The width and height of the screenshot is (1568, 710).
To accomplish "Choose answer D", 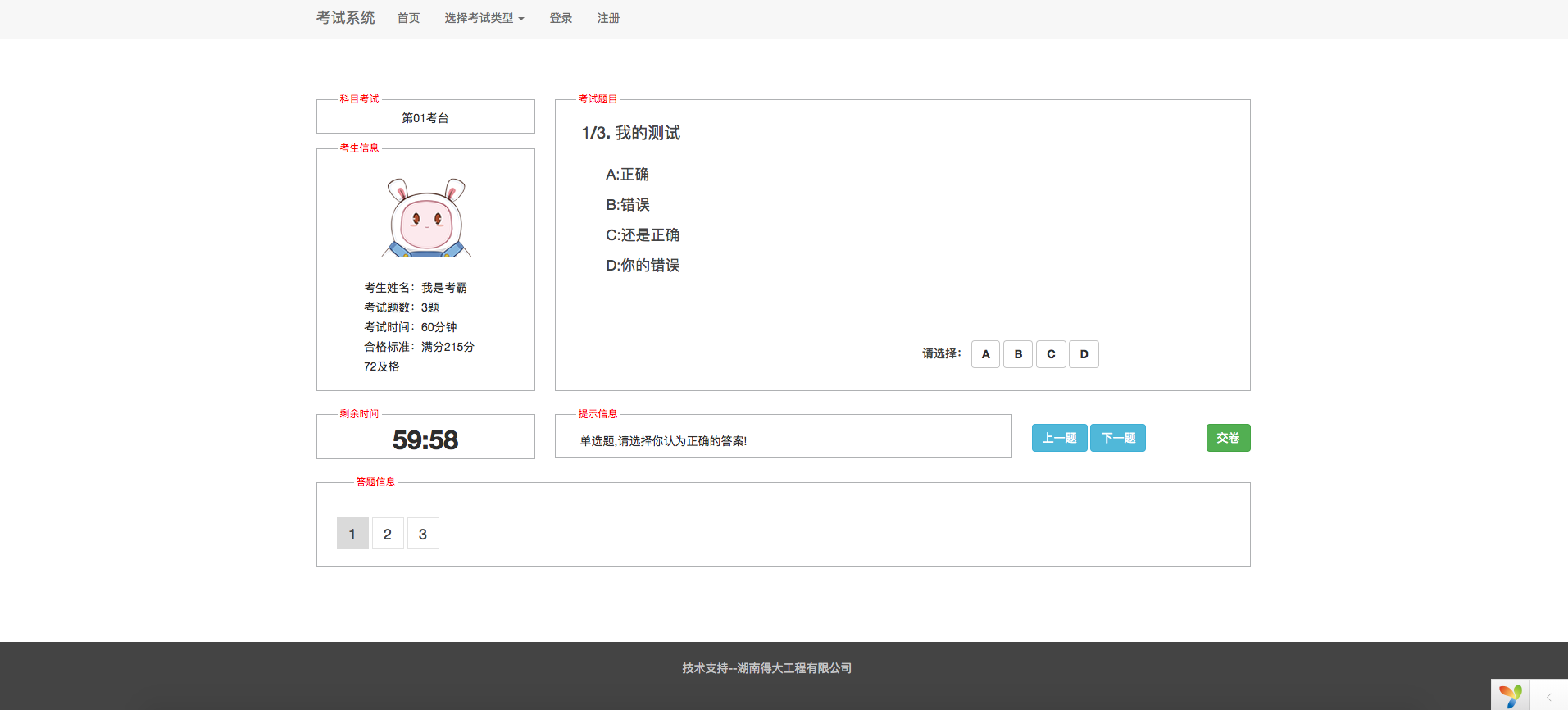I will click(x=1084, y=354).
